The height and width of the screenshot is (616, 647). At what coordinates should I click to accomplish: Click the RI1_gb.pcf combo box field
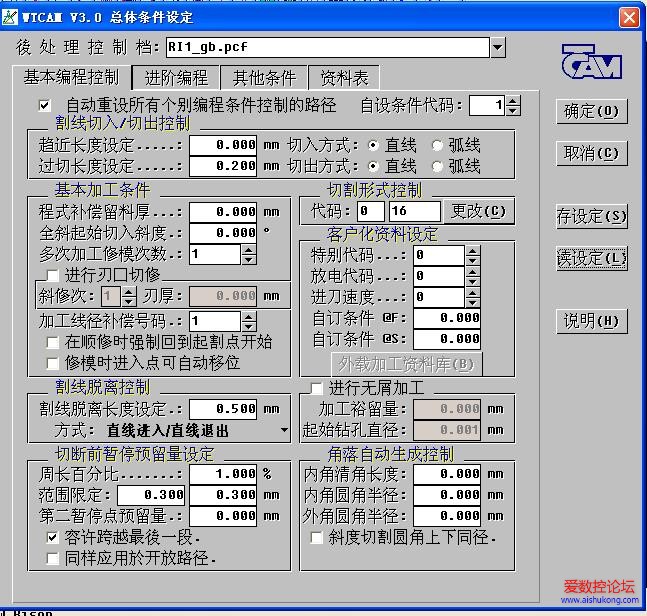tap(328, 47)
